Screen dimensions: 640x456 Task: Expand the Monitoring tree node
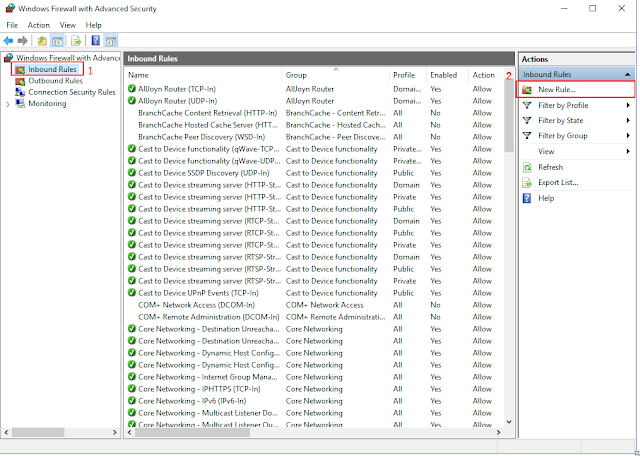point(8,104)
